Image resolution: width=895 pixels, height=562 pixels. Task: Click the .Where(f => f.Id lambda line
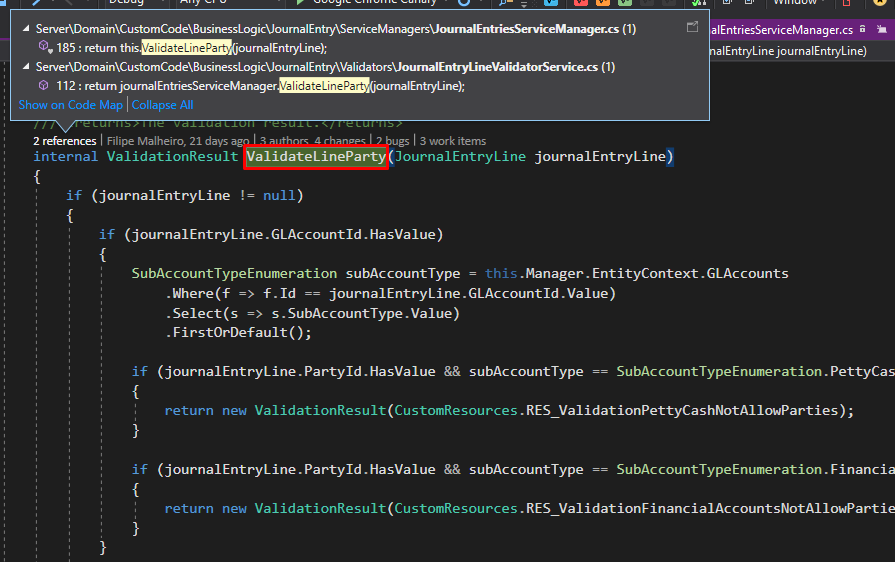coord(390,293)
